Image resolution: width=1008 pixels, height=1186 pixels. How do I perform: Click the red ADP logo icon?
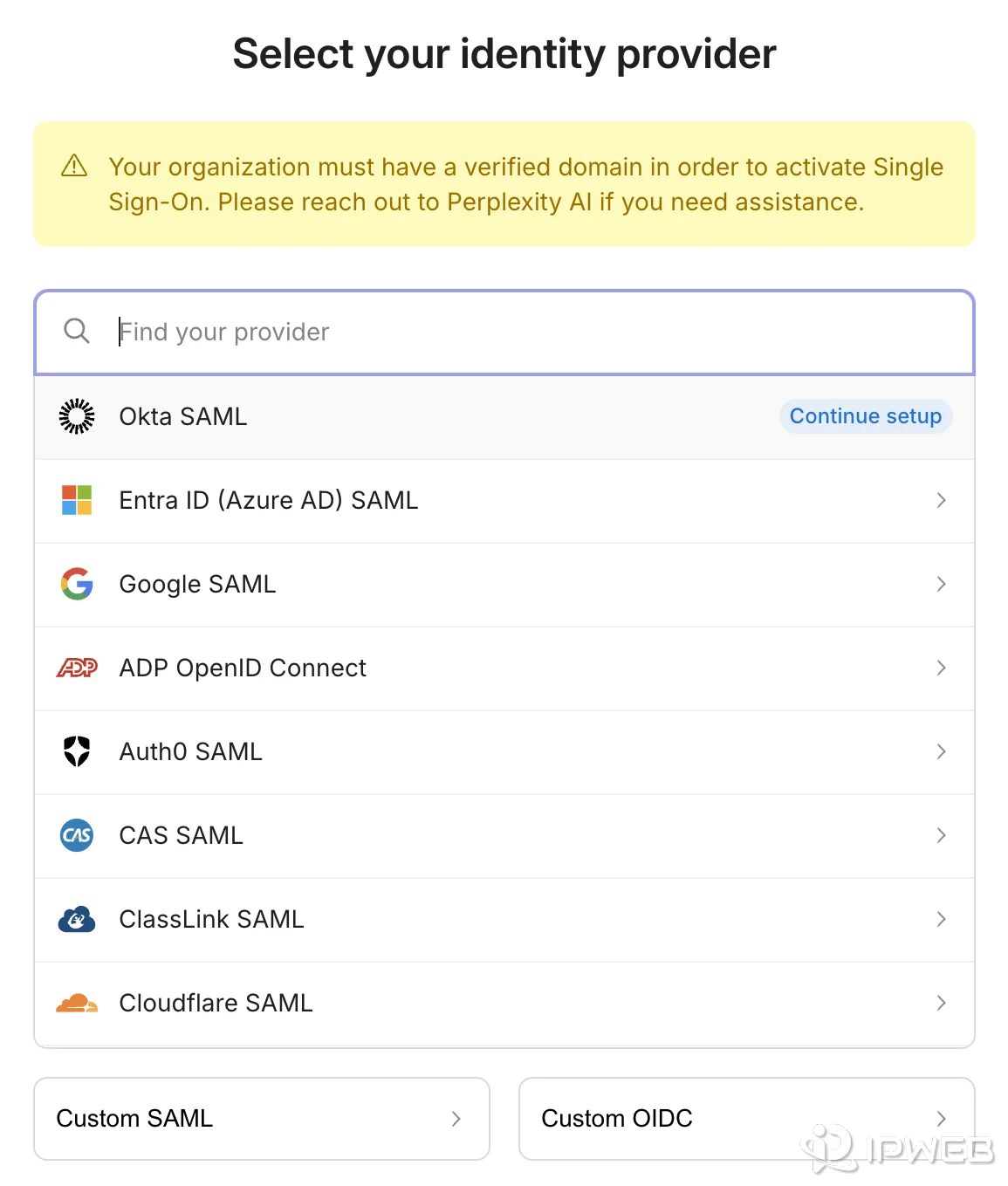click(x=77, y=668)
